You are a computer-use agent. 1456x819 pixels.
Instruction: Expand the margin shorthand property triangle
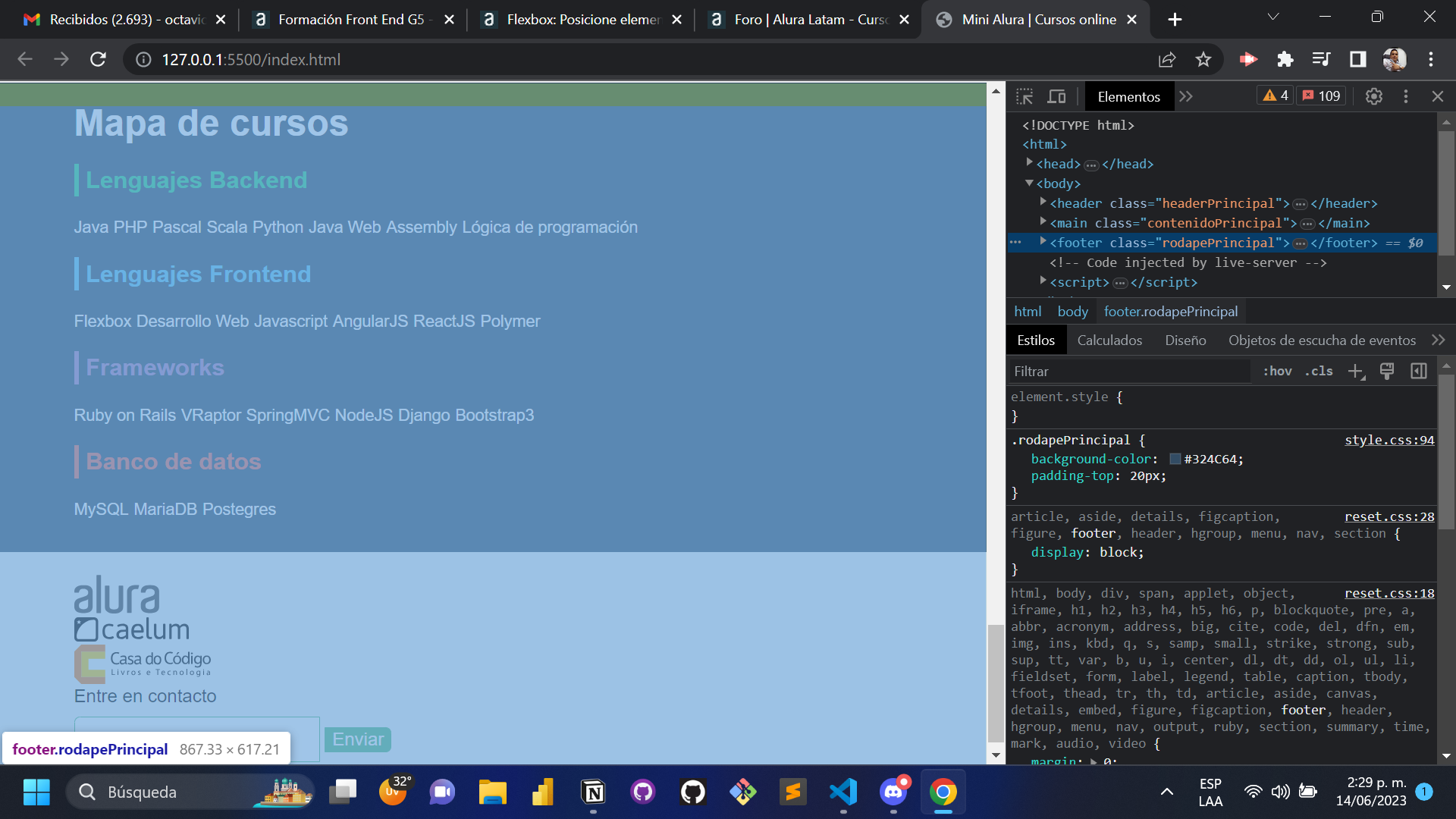(x=1094, y=761)
